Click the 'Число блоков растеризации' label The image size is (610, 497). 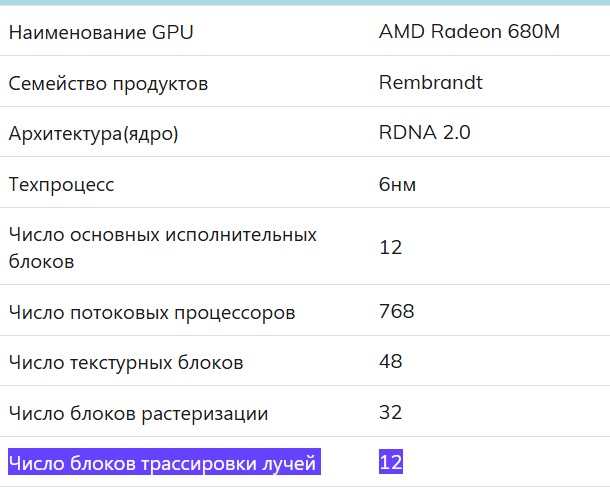pos(138,413)
